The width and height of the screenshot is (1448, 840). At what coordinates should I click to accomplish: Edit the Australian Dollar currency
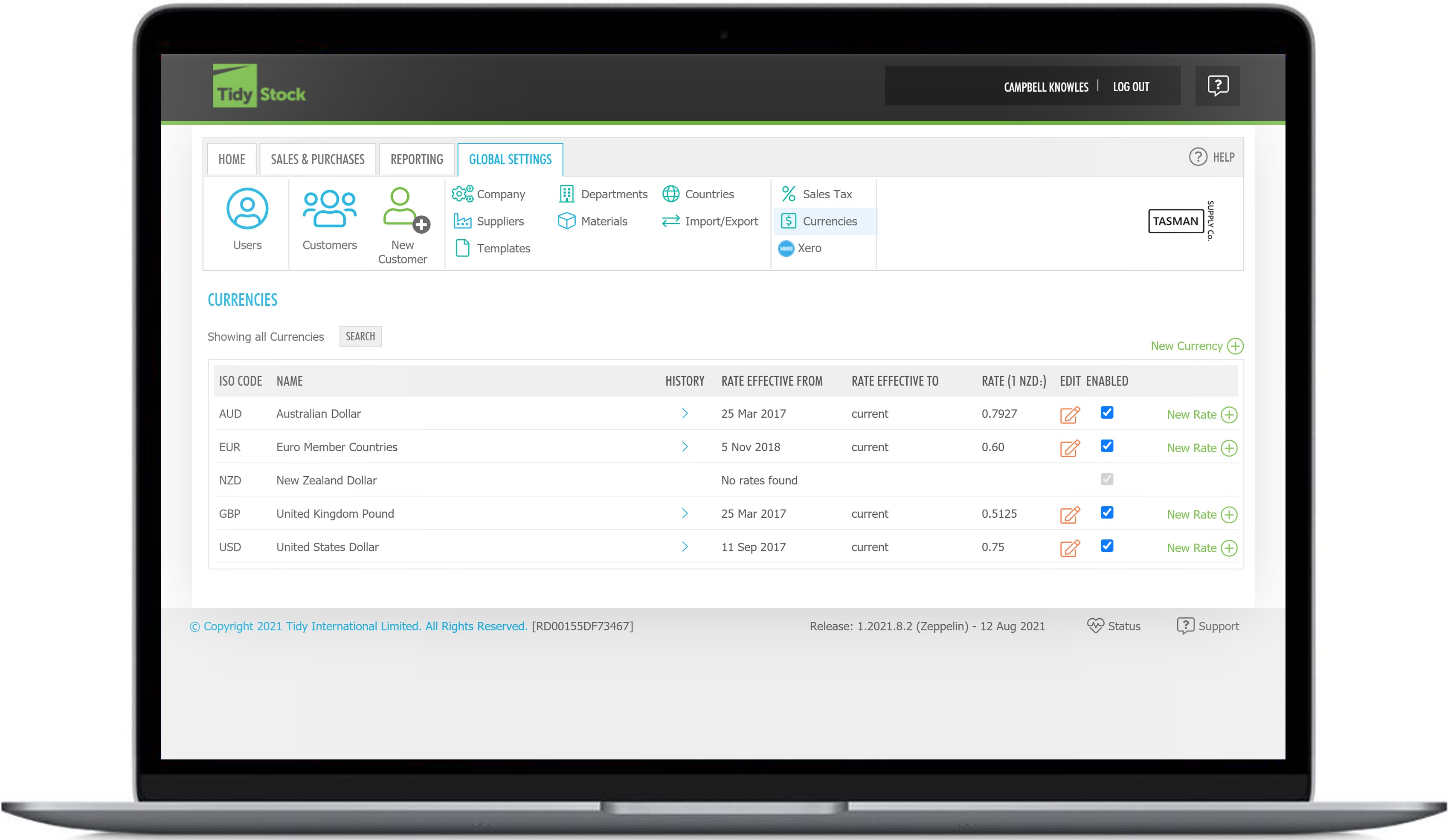(1069, 415)
